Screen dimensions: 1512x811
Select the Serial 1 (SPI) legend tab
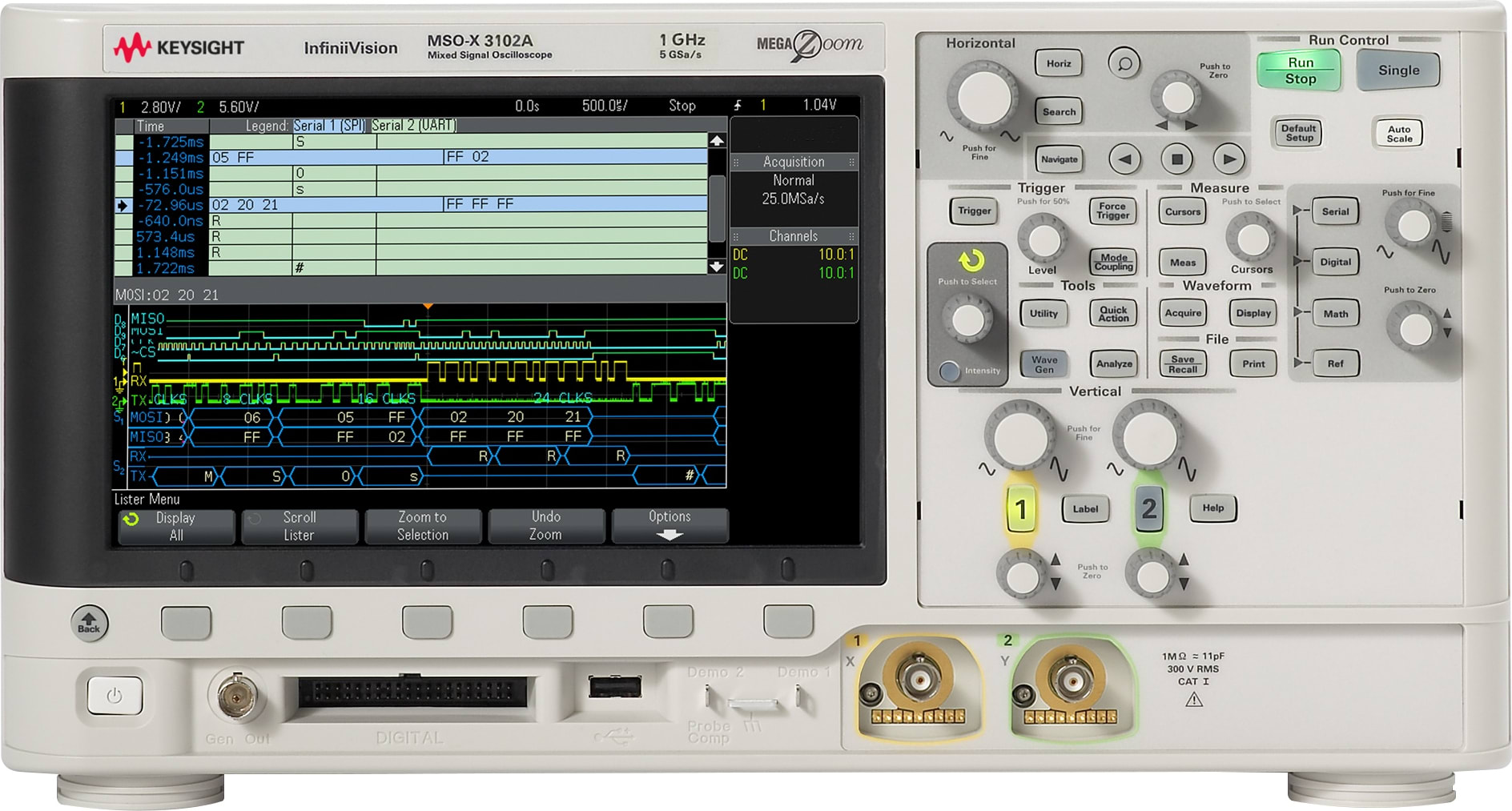[328, 126]
